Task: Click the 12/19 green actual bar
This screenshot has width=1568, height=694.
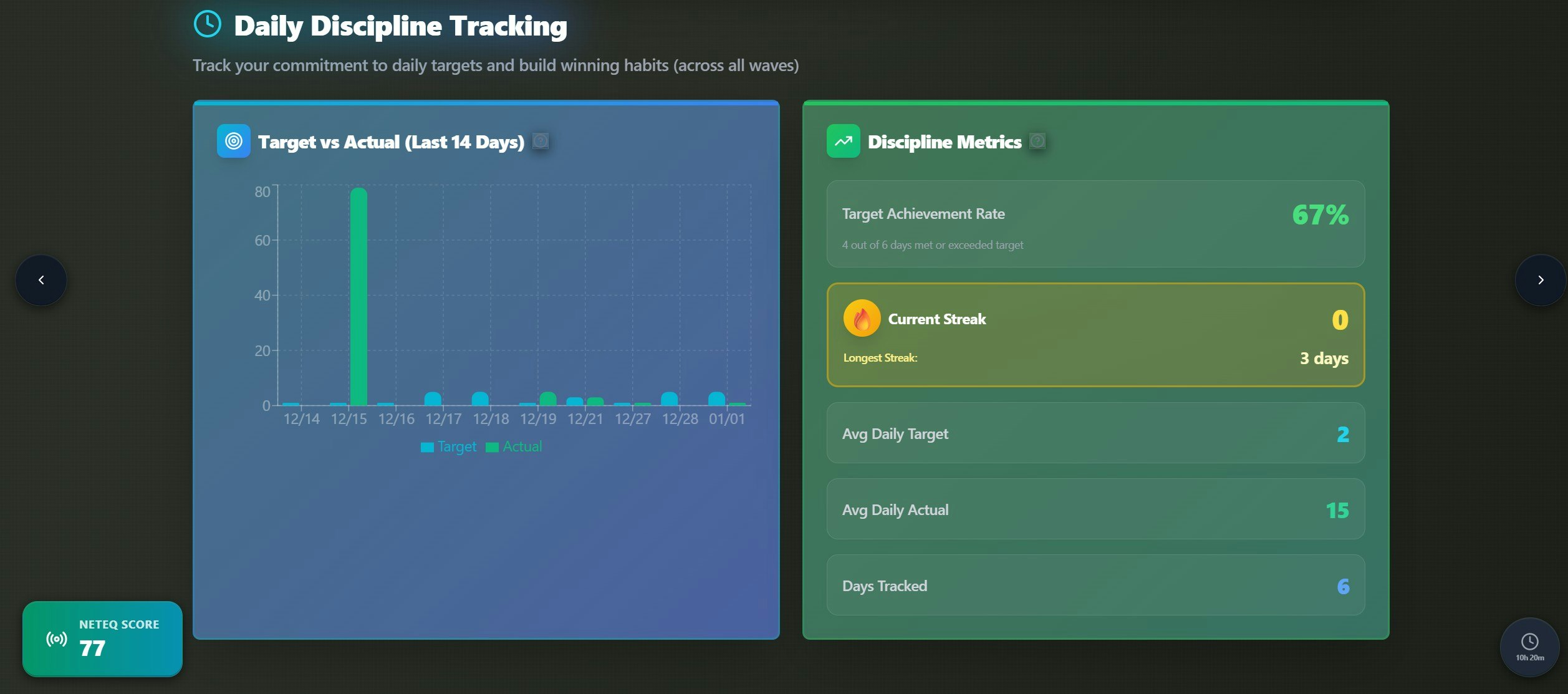Action: (548, 399)
